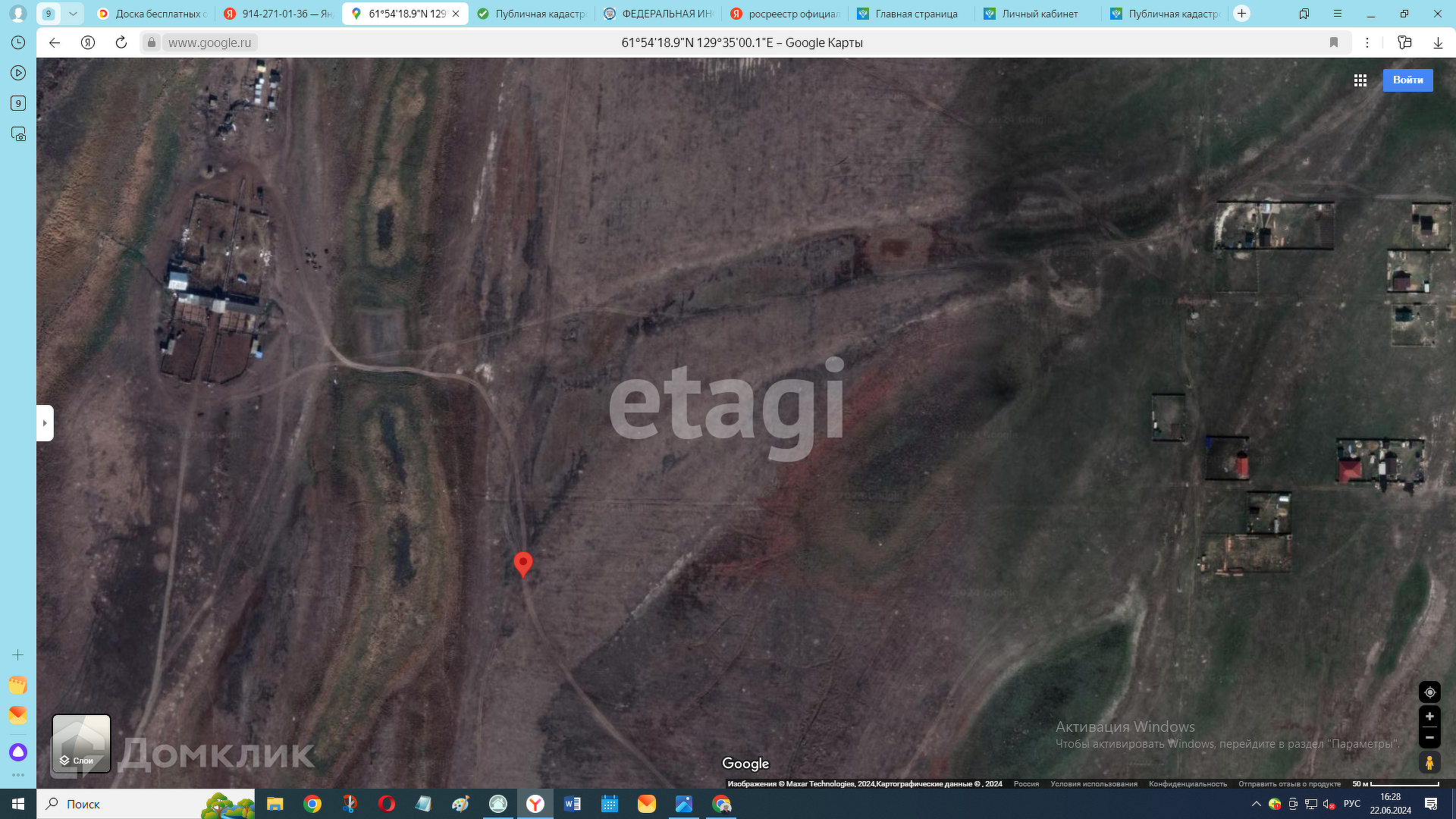Open Word from the taskbar
Viewport: 1456px width, 819px height.
pos(573,804)
